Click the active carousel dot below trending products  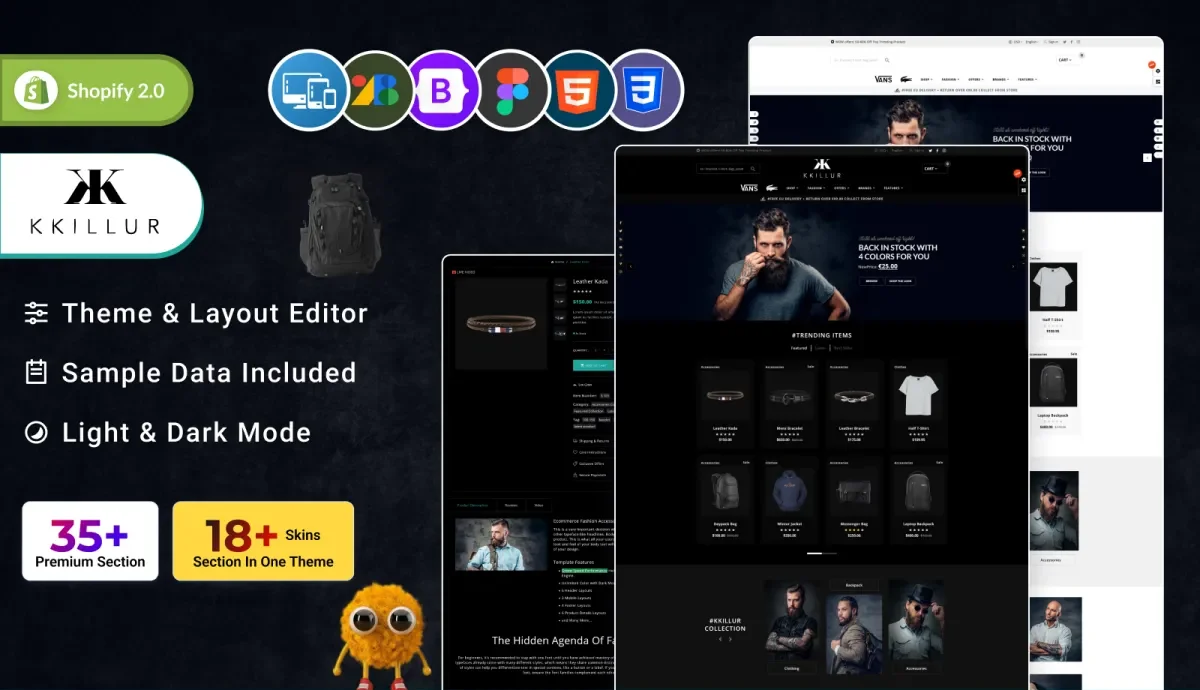pos(814,553)
